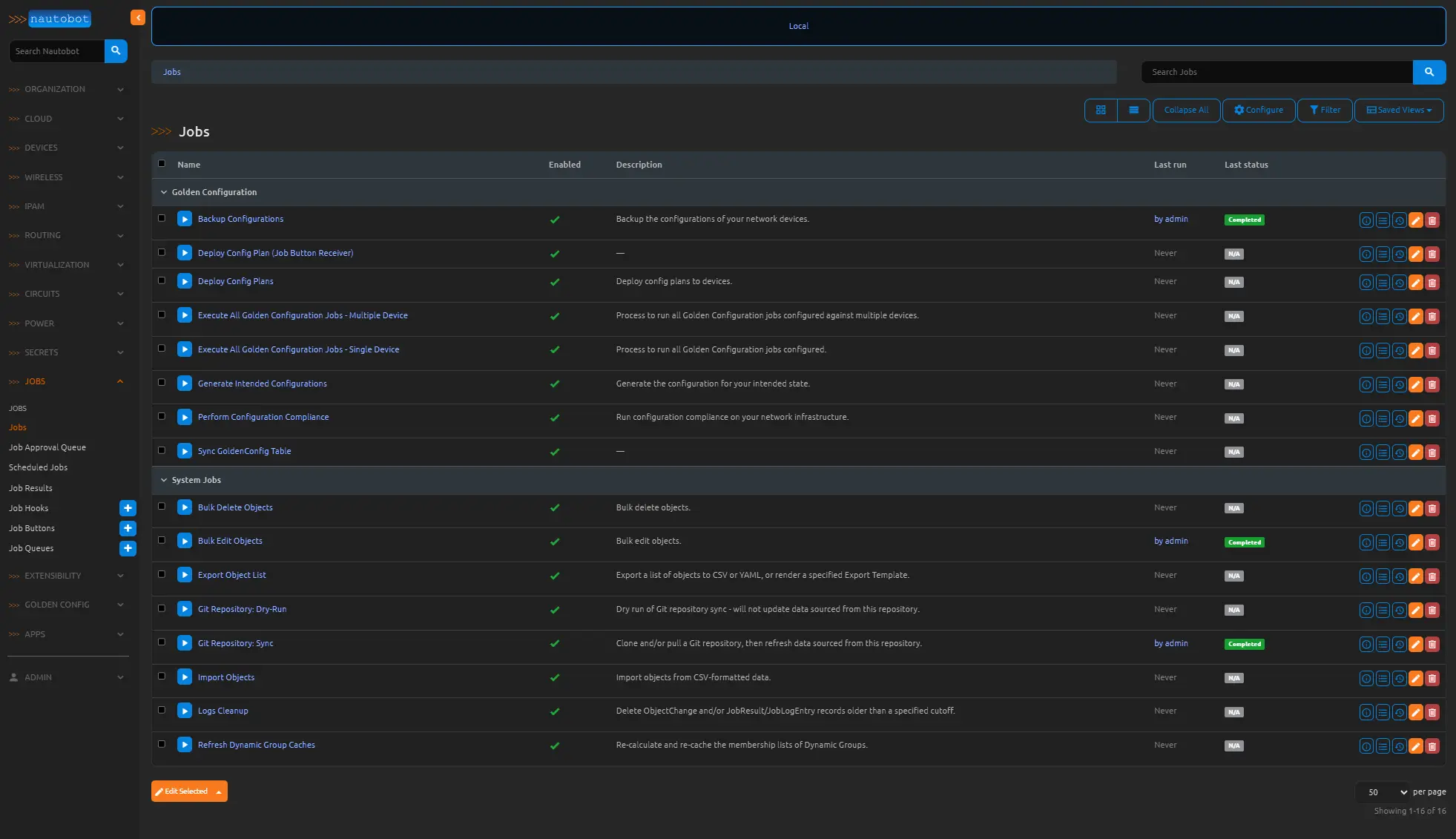Toggle the select-all checkbox in the table header
The height and width of the screenshot is (839, 1456).
pos(162,164)
